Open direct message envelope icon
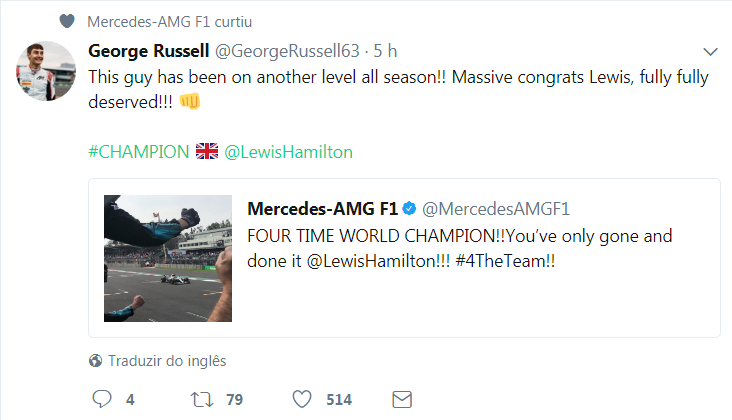 point(402,399)
